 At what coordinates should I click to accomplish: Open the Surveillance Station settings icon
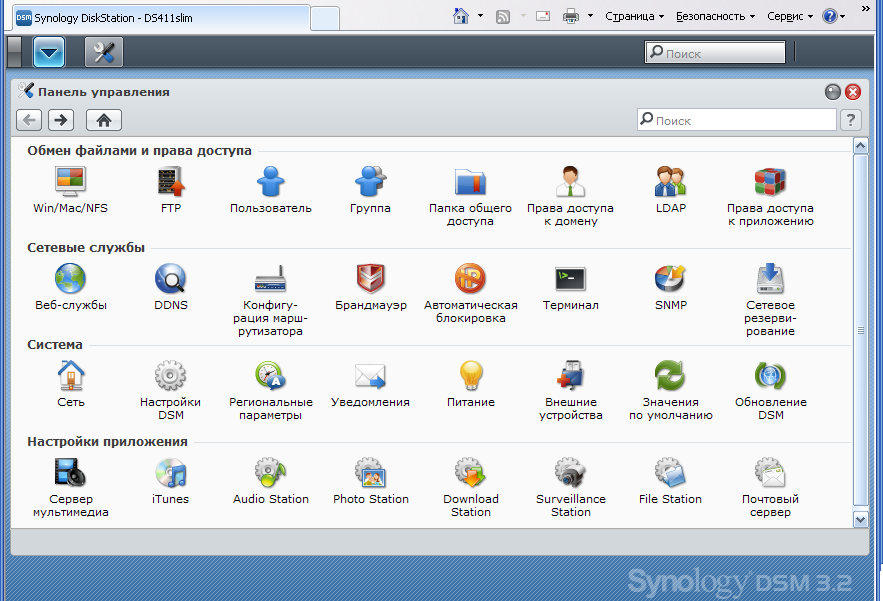click(x=570, y=472)
